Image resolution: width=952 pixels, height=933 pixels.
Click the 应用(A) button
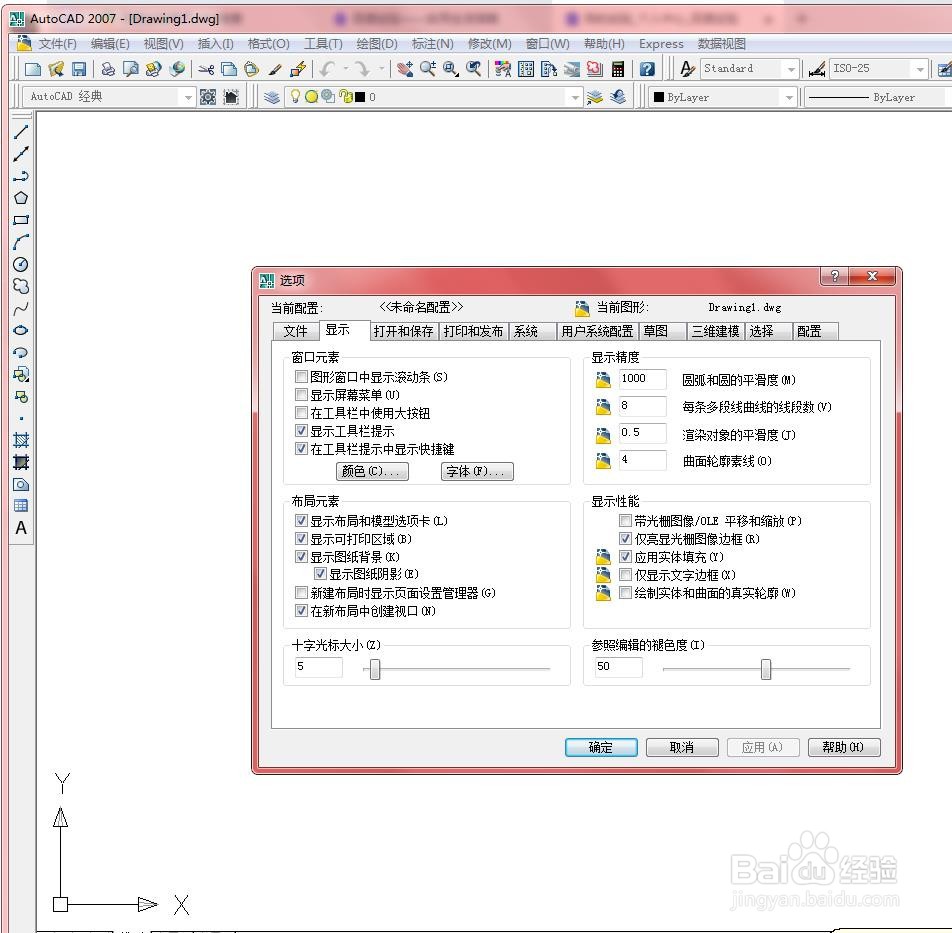click(763, 747)
